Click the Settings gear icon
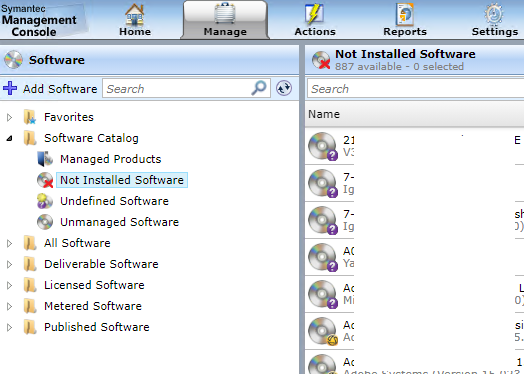This screenshot has height=374, width=525. click(x=494, y=14)
